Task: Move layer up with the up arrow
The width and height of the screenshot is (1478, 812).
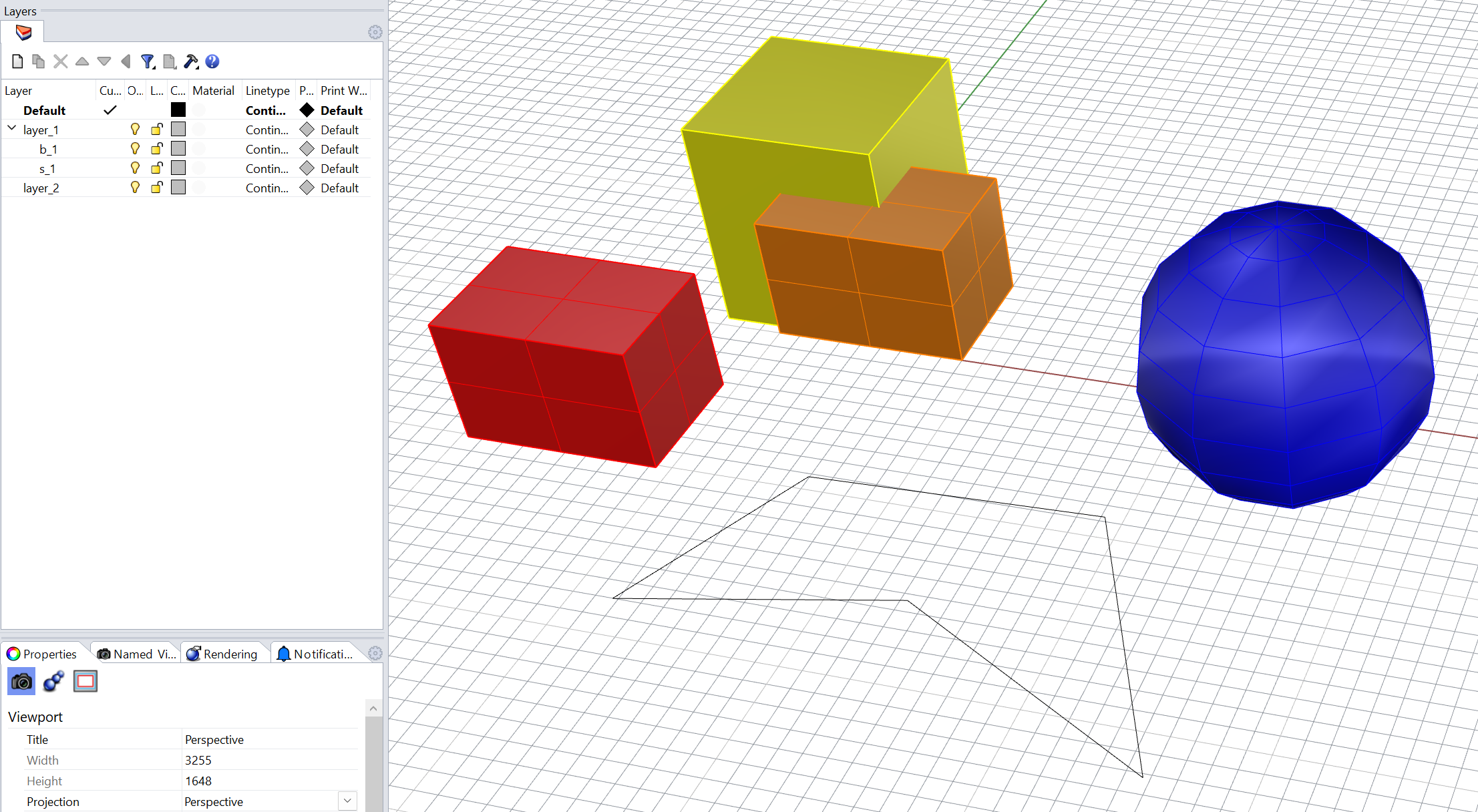Action: (82, 61)
